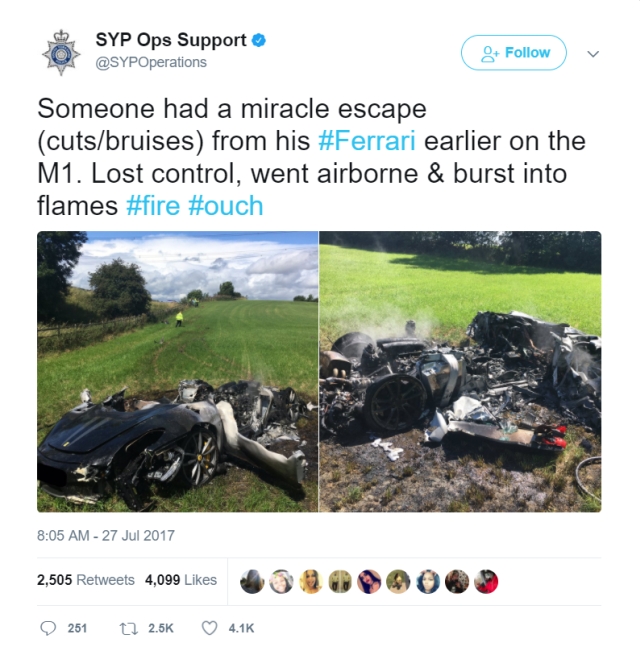
Task: Open the right photo of smoking burnt wreckage
Action: coord(460,371)
